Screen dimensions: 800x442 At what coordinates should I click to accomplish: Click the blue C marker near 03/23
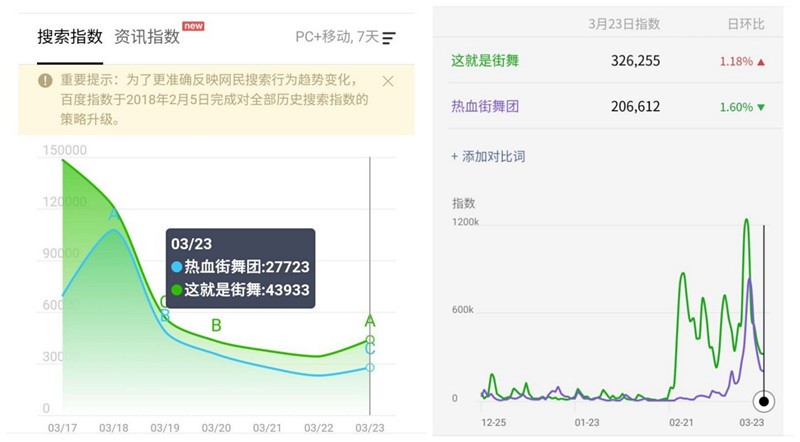[370, 349]
